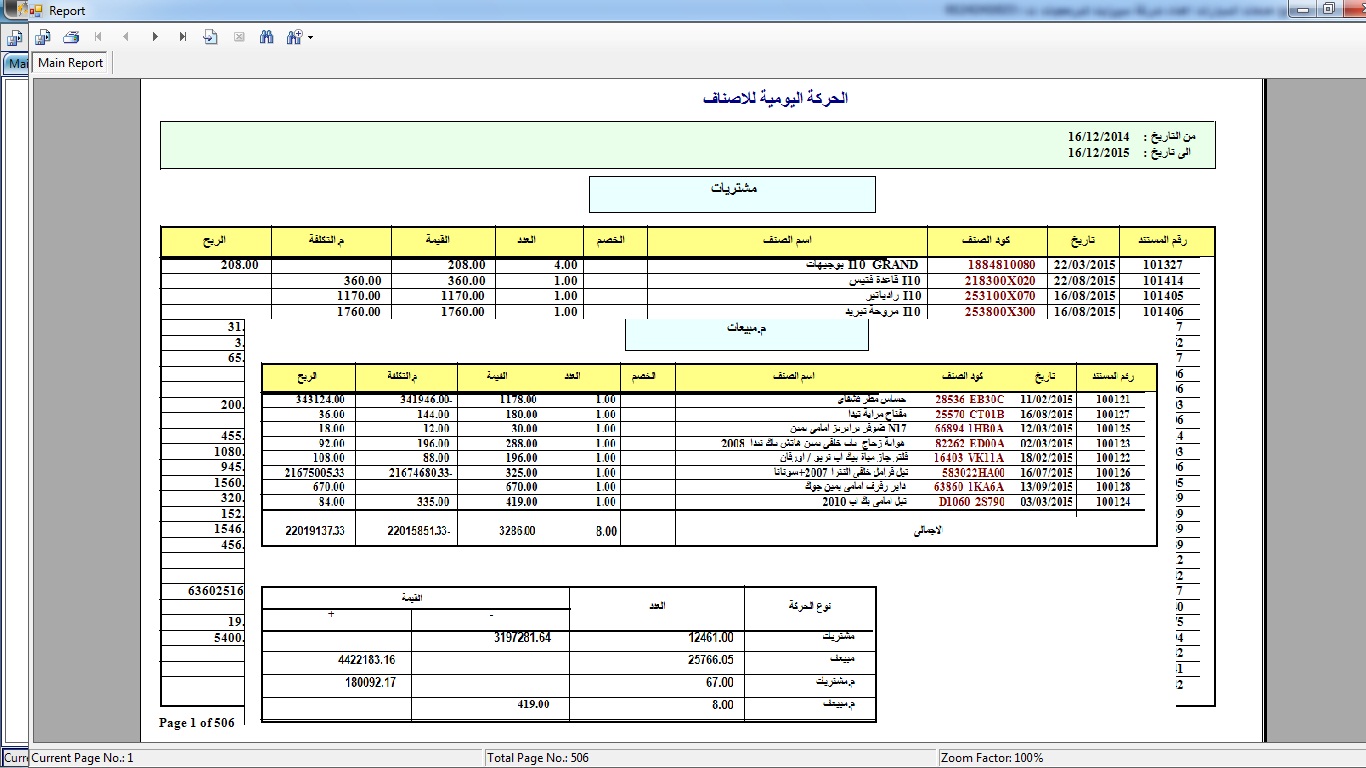Open the Go To Page tool

(211, 37)
